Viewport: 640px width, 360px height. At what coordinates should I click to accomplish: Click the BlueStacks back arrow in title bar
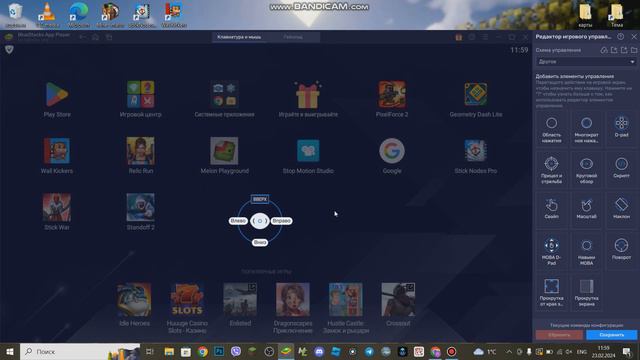coord(83,37)
